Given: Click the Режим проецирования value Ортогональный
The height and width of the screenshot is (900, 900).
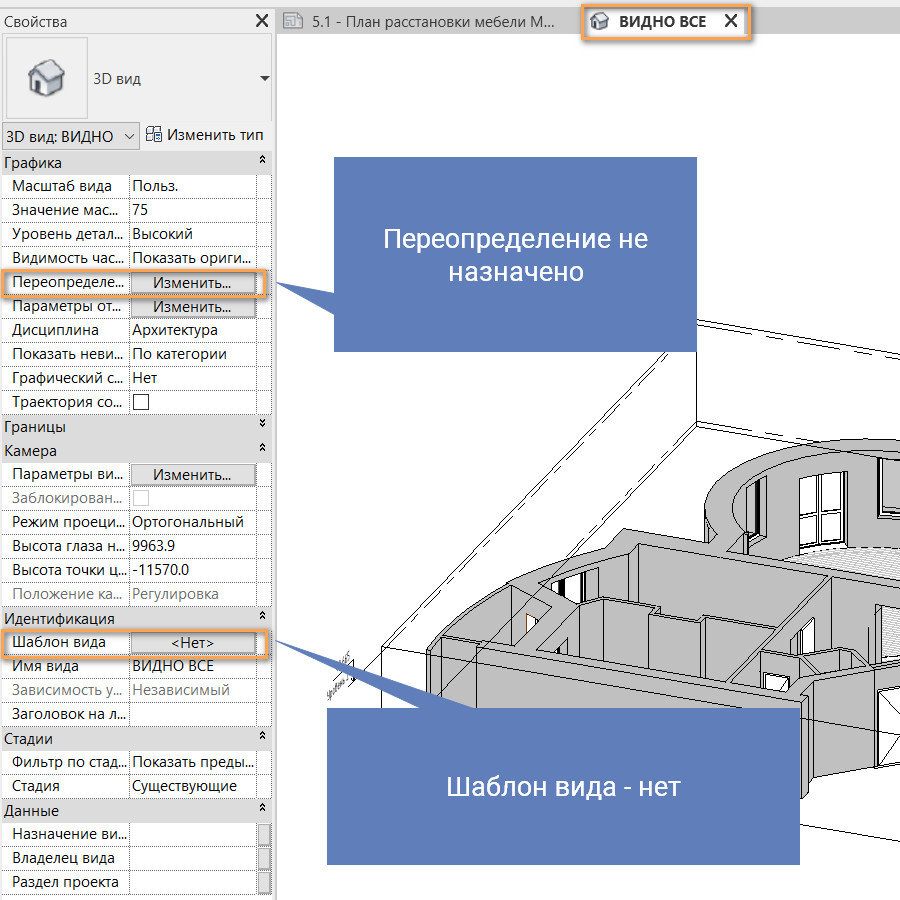Looking at the screenshot, I should pyautogui.click(x=193, y=522).
